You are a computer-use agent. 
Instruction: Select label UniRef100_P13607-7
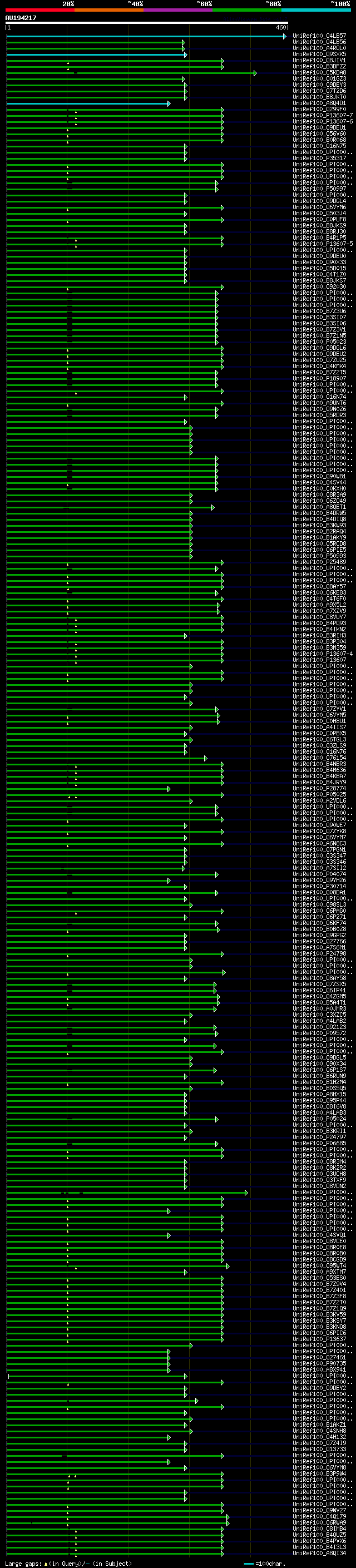(323, 116)
